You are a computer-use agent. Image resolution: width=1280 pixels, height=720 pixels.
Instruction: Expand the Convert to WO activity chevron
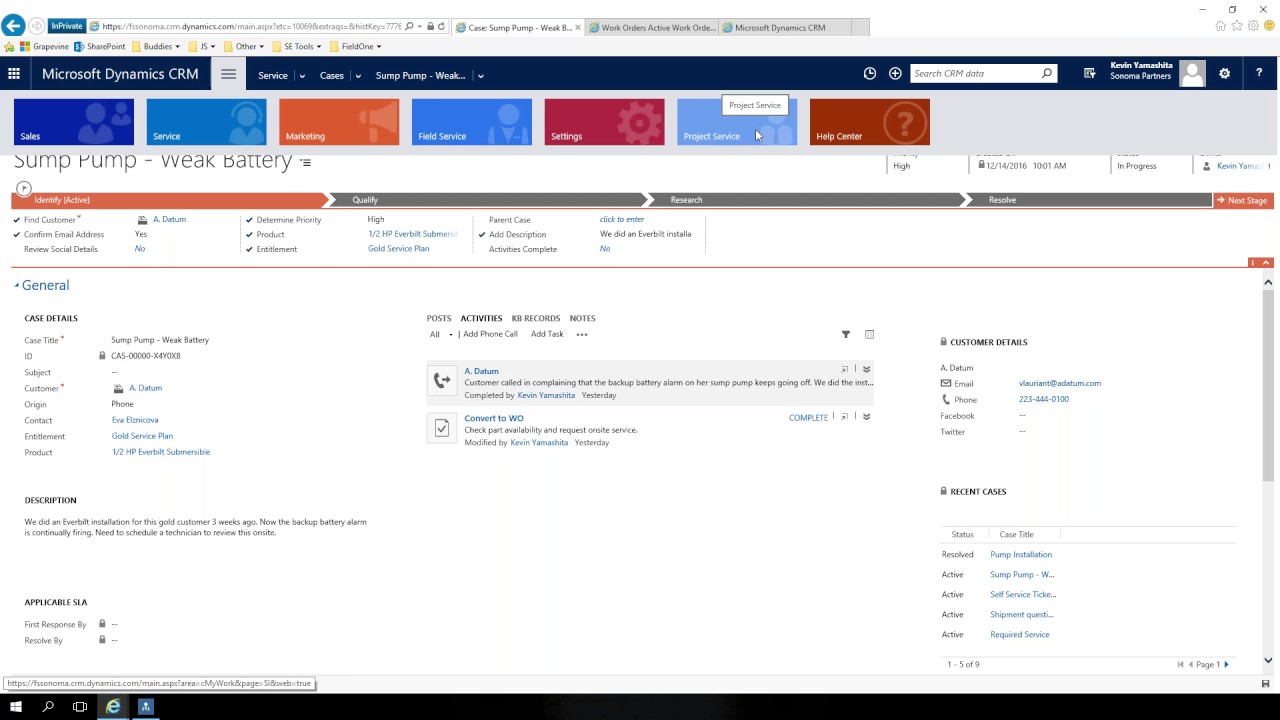[866, 416]
